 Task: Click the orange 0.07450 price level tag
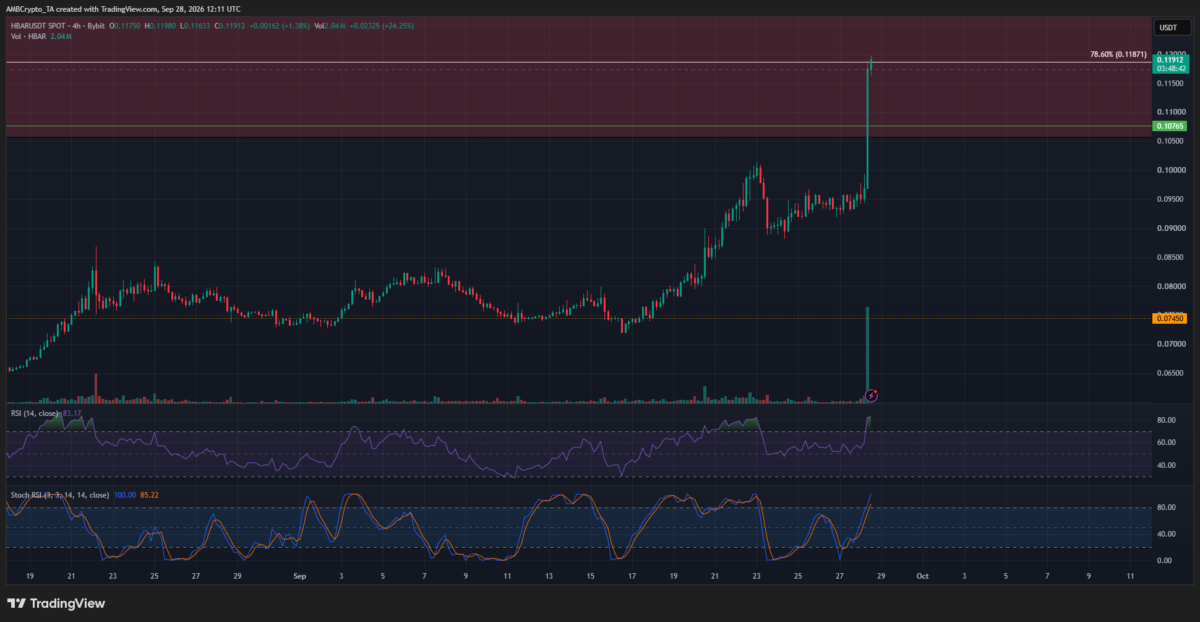coord(1168,318)
